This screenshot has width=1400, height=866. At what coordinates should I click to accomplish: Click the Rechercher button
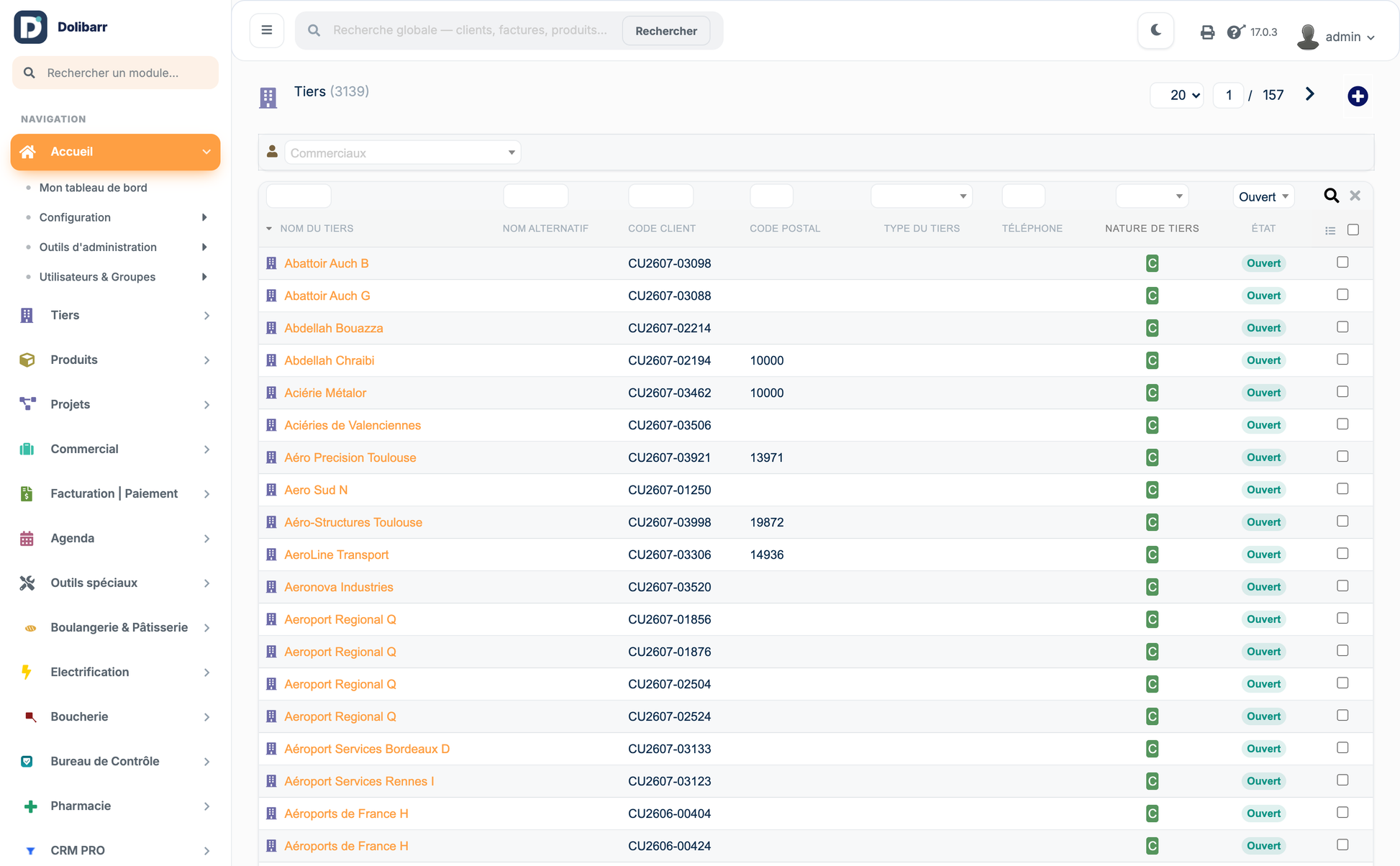tap(666, 31)
